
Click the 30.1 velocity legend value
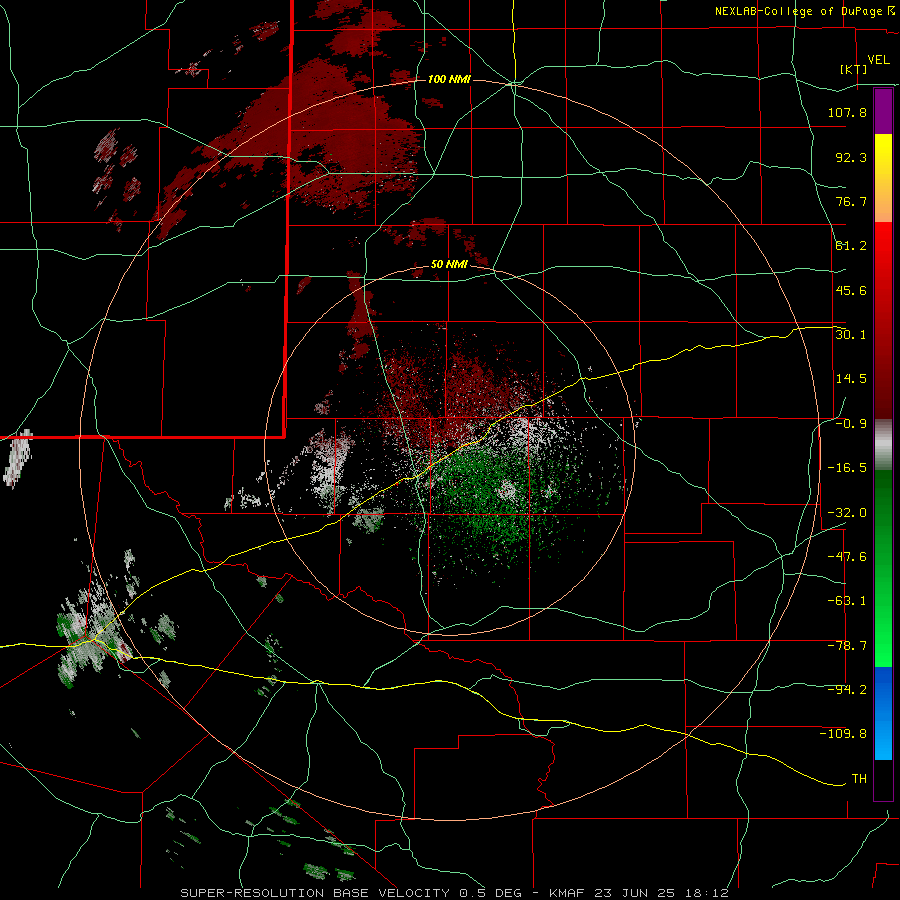[851, 335]
